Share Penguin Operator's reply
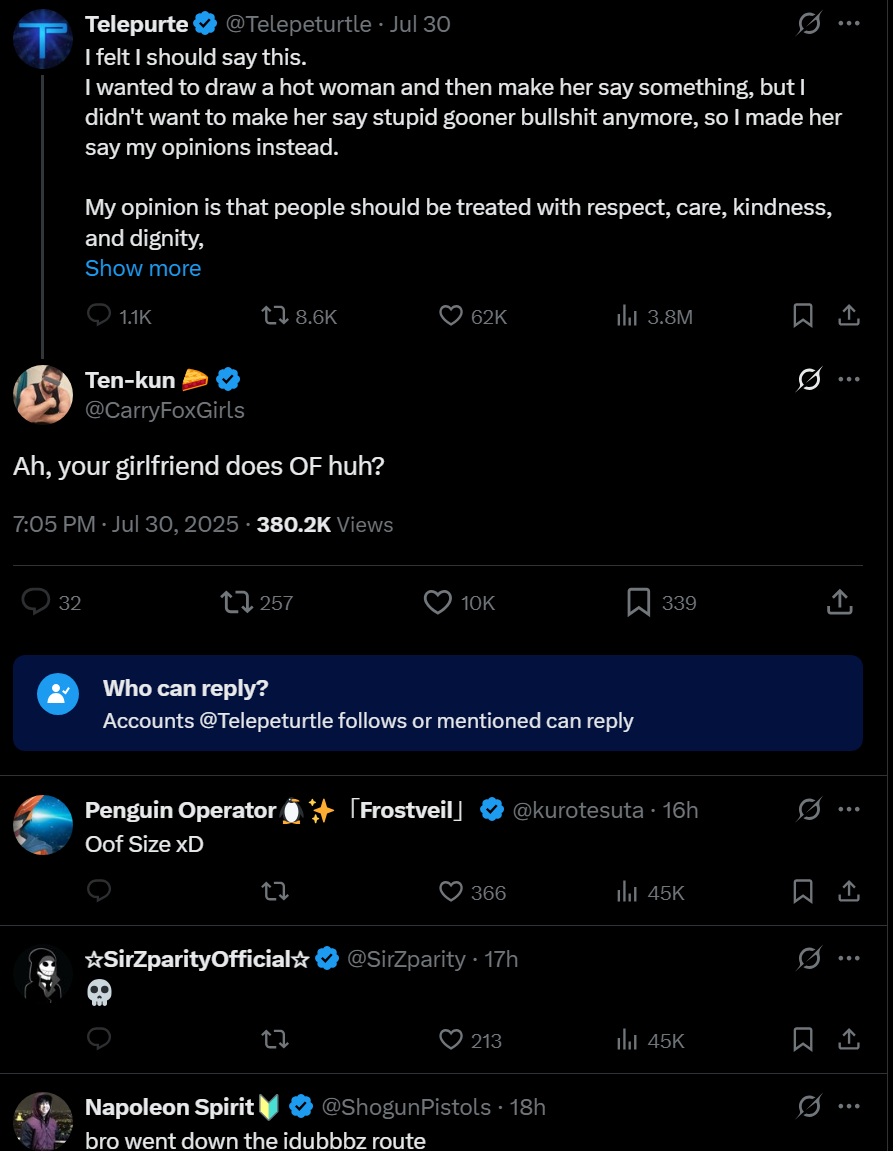Screen dimensions: 893x1151 point(848,891)
